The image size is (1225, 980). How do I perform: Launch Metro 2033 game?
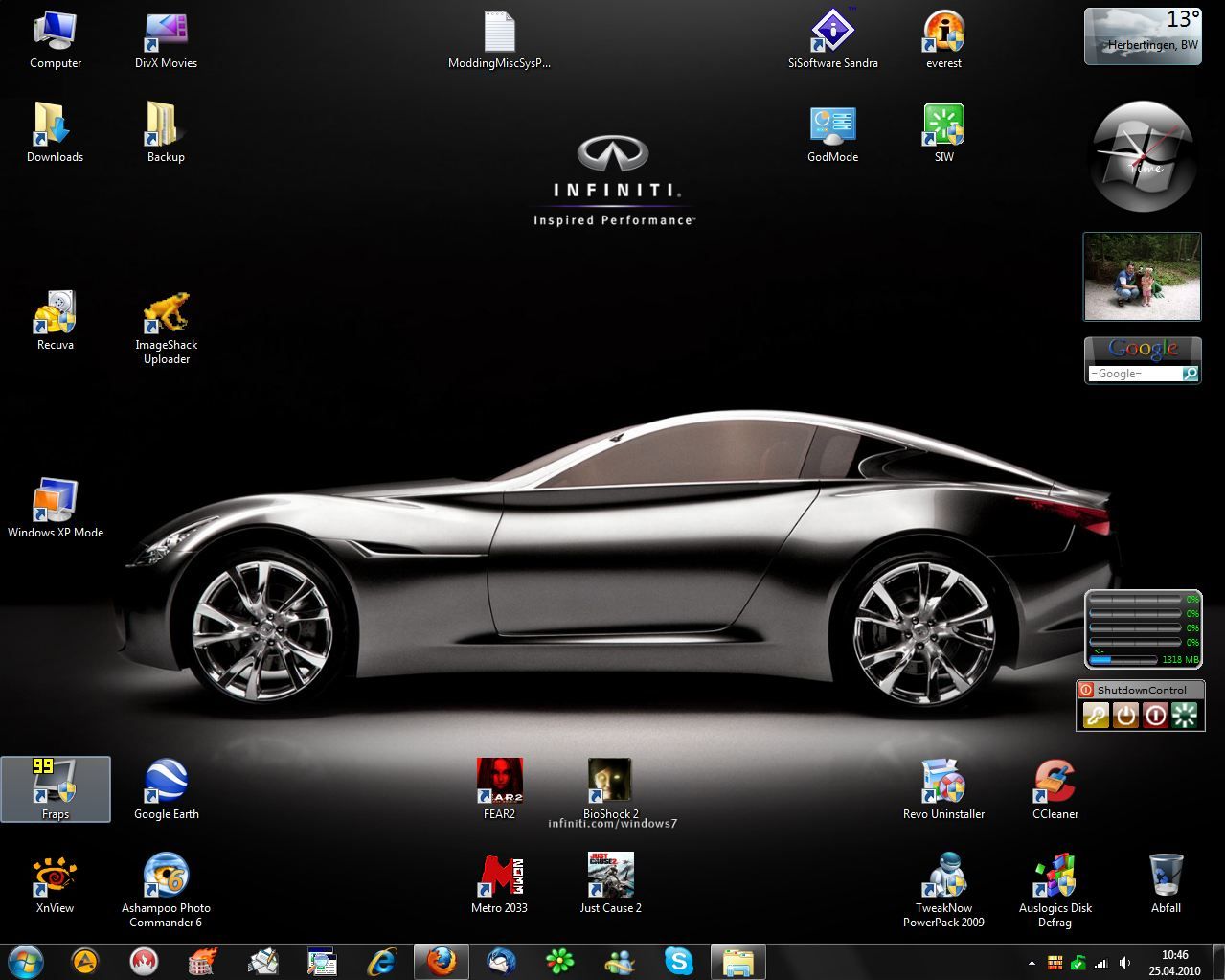click(500, 883)
